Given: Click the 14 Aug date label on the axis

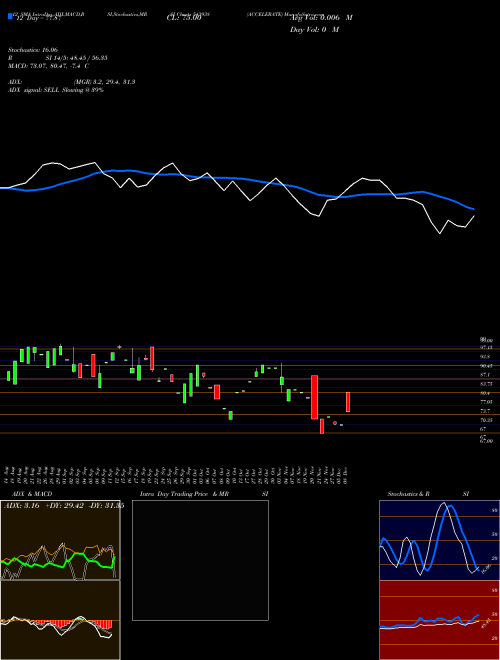Looking at the screenshot, I should click(8, 476).
